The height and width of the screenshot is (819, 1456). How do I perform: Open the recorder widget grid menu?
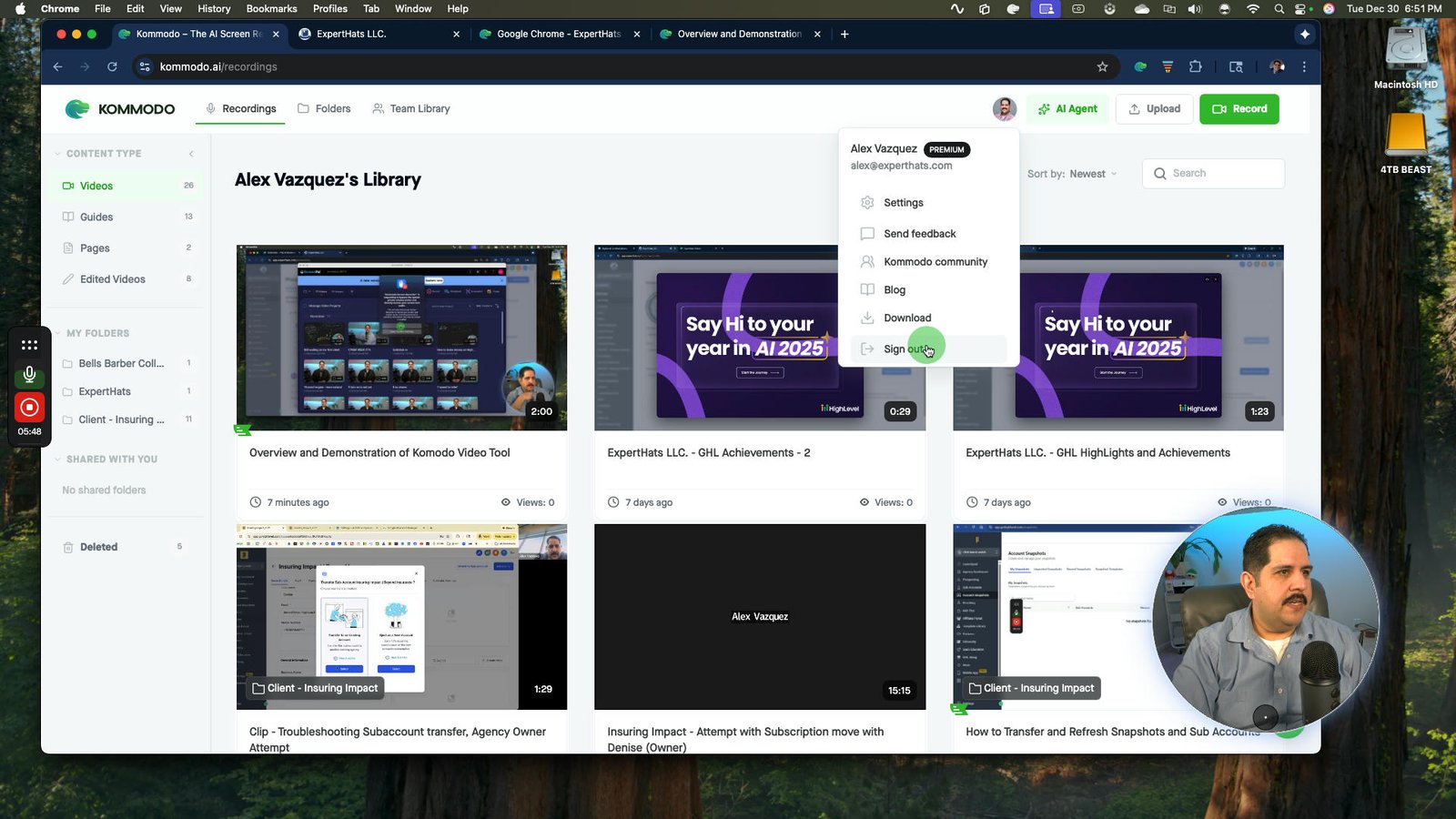[x=29, y=345]
